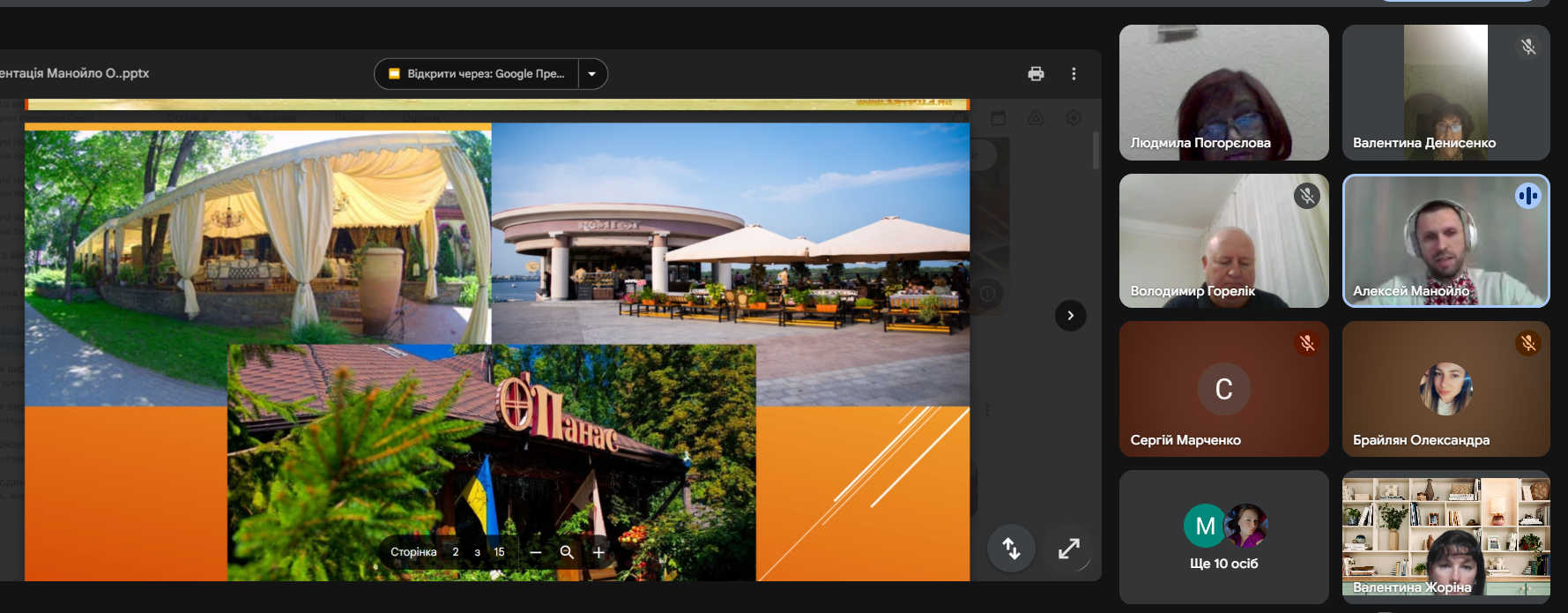Viewport: 1568px width, 613px height.
Task: Click the page number input field
Action: click(456, 552)
